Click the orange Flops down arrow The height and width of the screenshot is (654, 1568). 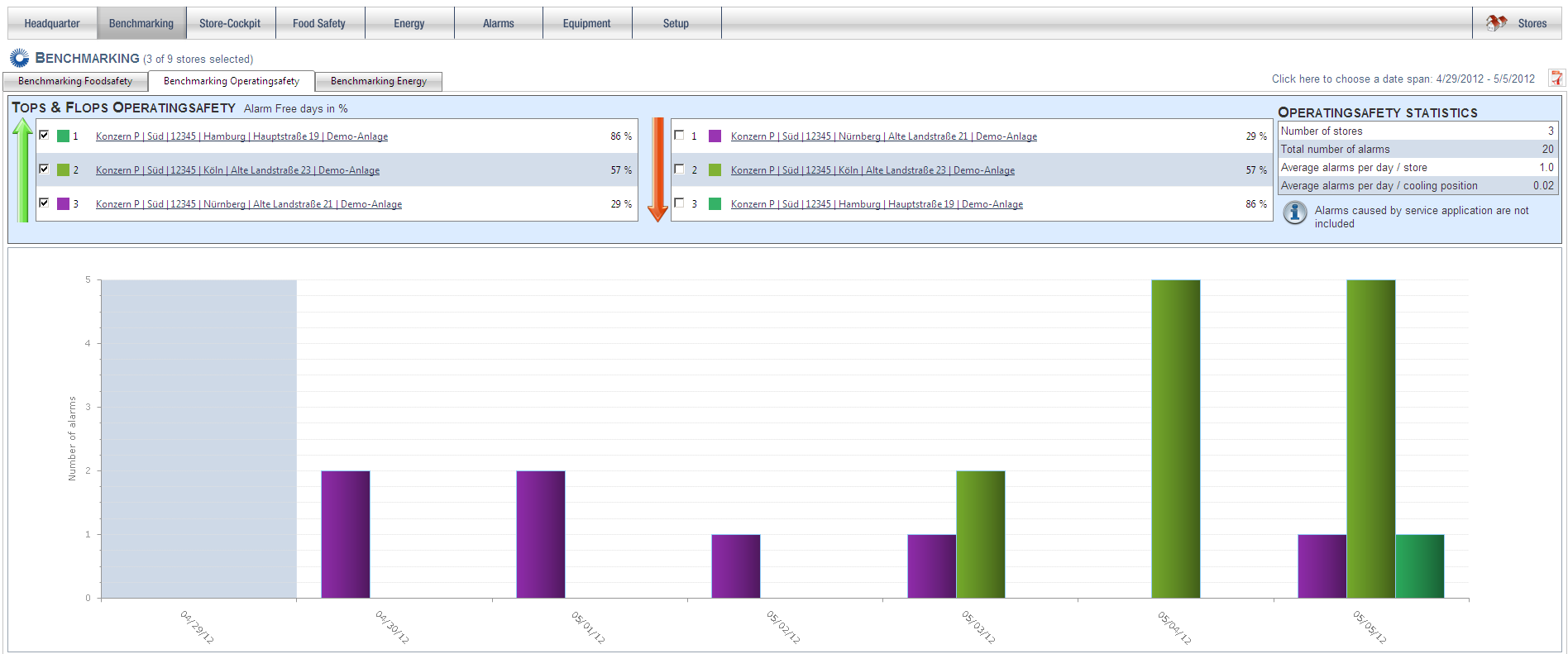point(657,169)
